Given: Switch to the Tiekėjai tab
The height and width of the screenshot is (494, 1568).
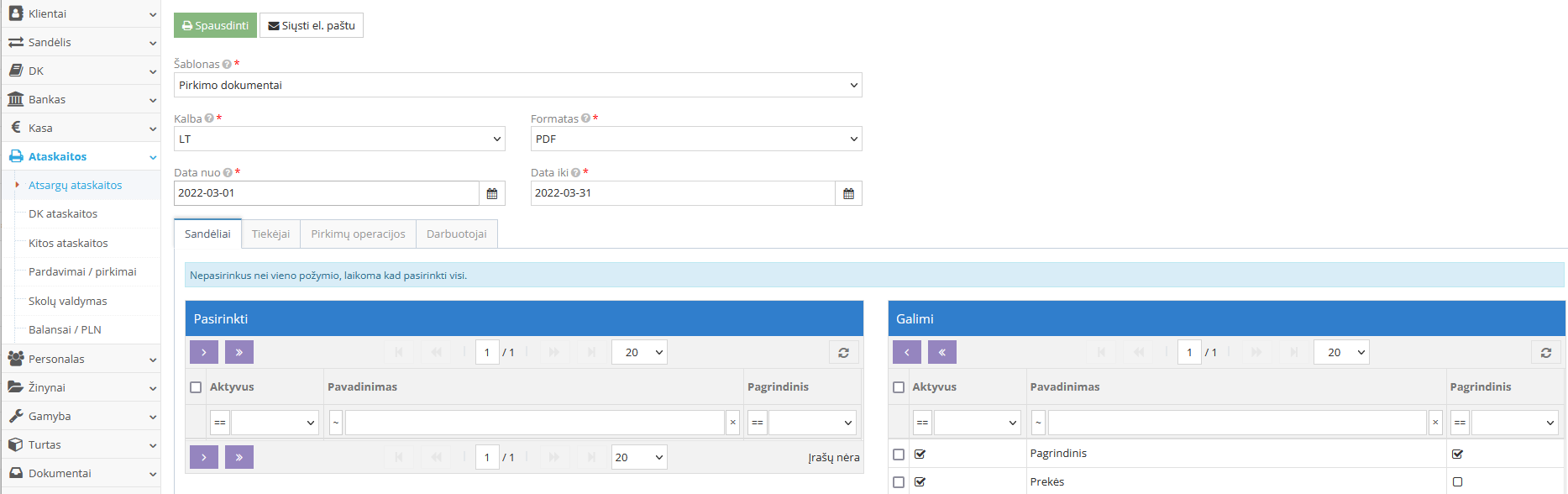Looking at the screenshot, I should point(270,234).
